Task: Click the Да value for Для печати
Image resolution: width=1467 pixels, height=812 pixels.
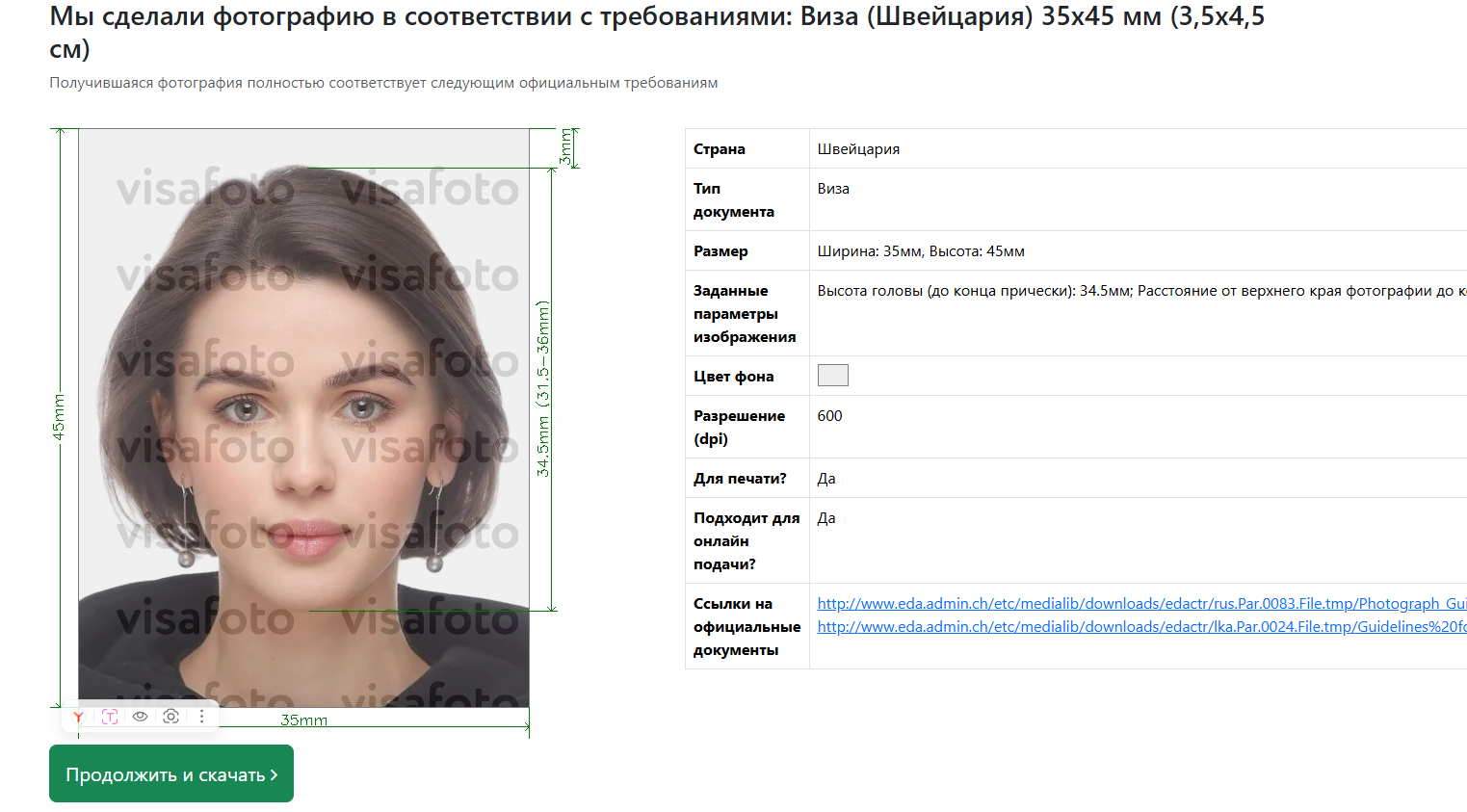Action: coord(826,479)
